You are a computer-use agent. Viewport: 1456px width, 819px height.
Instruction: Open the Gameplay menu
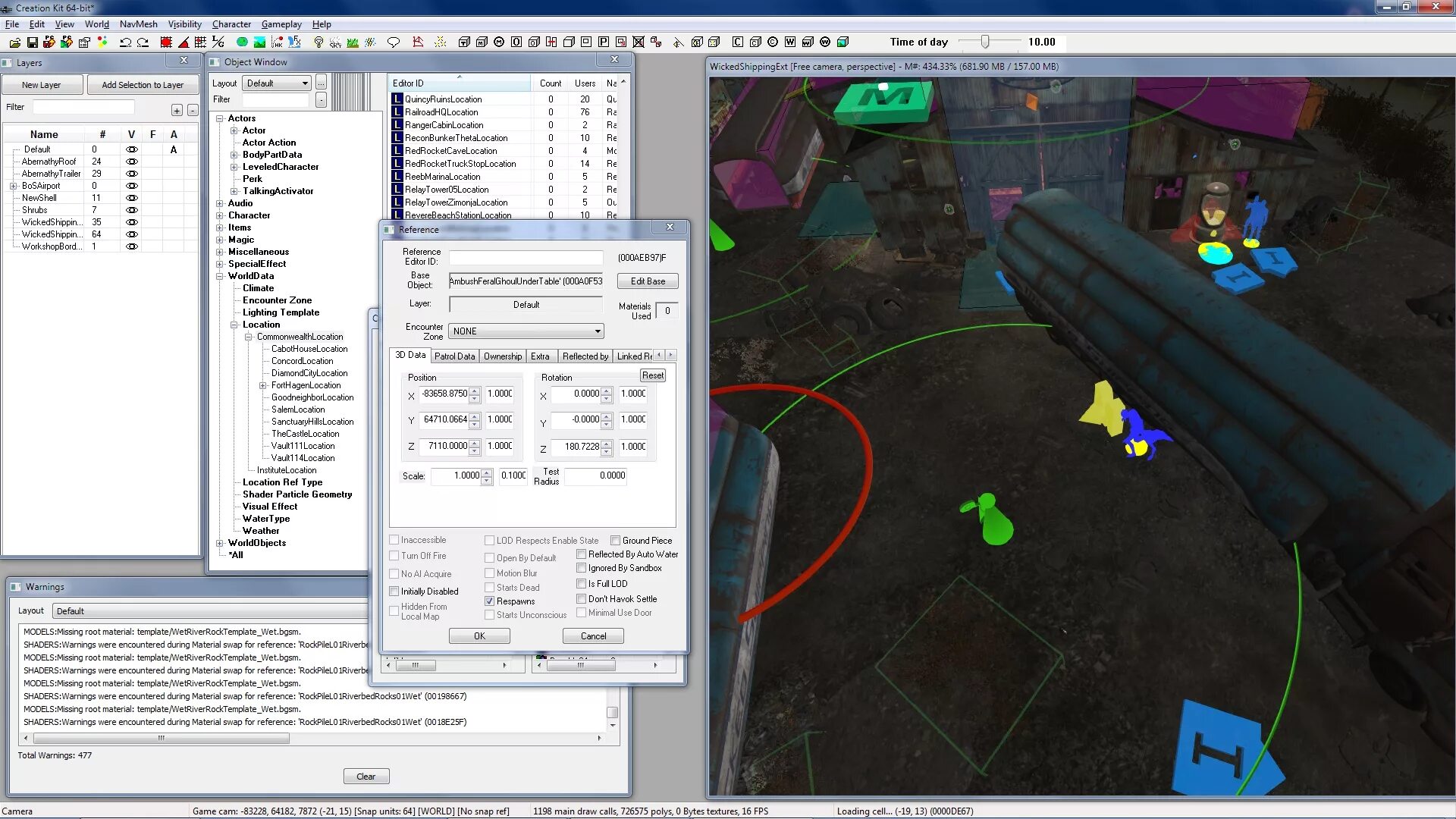[x=281, y=24]
